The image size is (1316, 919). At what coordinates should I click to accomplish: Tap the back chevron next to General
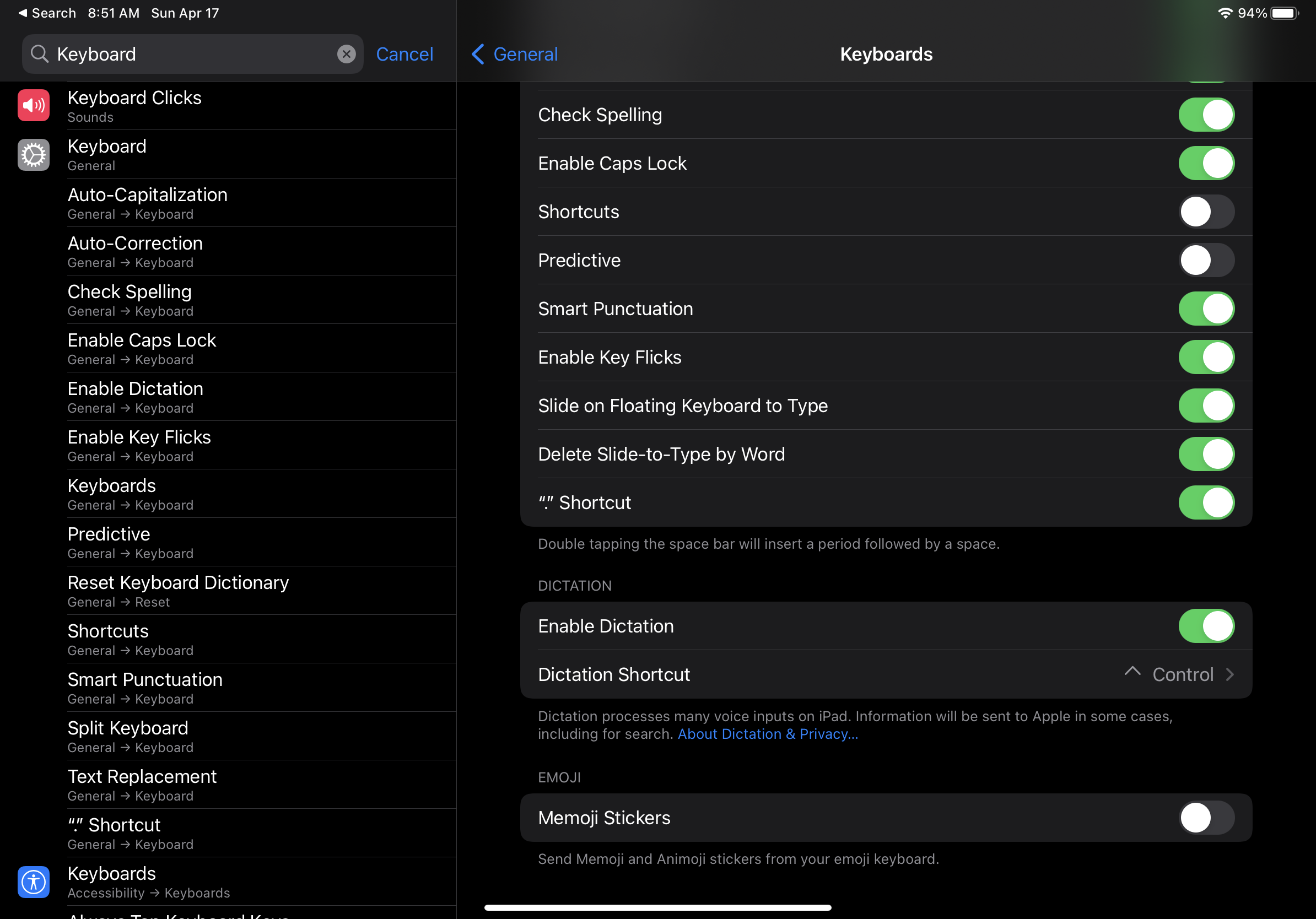pyautogui.click(x=478, y=54)
